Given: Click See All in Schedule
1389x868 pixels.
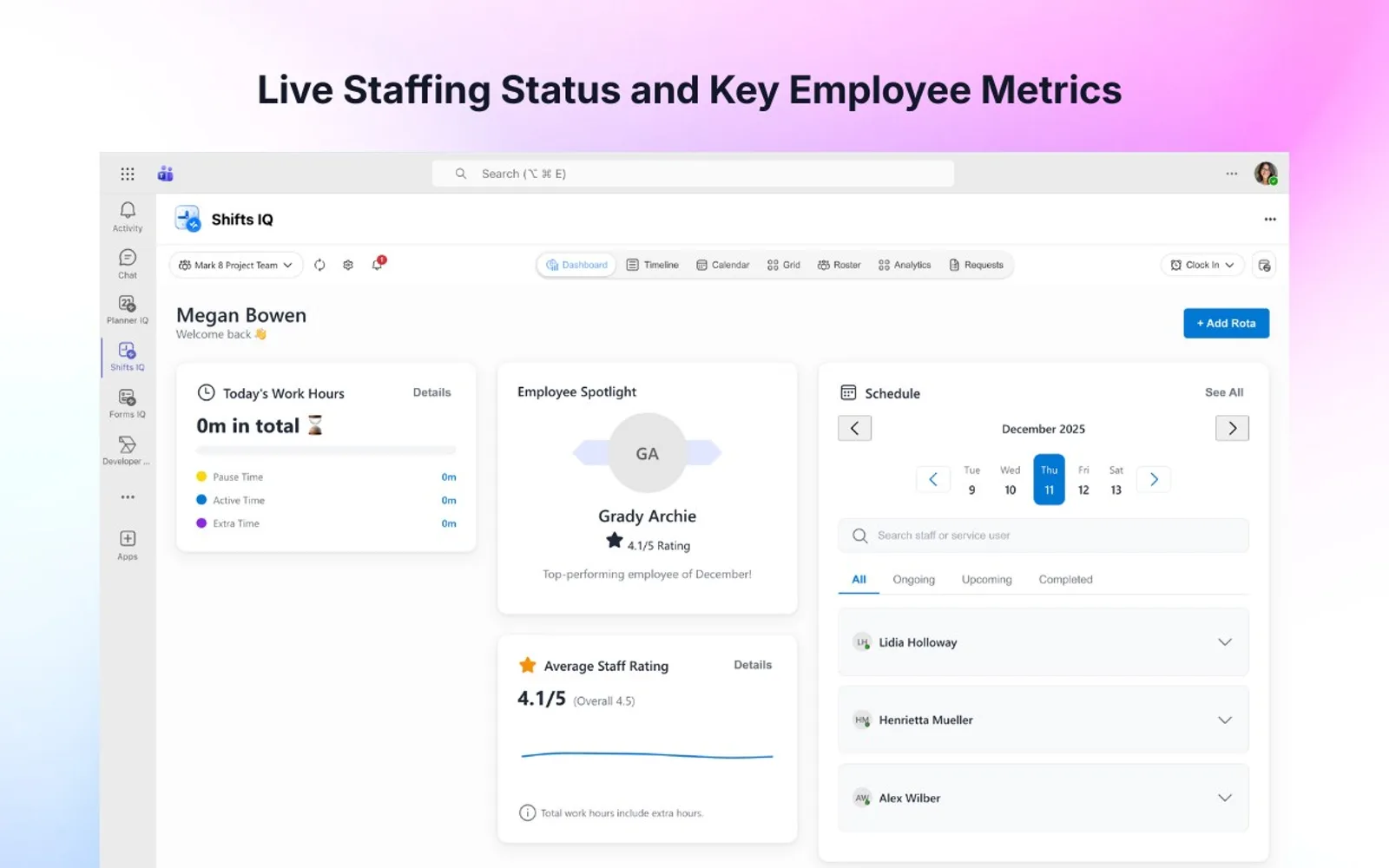Looking at the screenshot, I should (x=1224, y=392).
